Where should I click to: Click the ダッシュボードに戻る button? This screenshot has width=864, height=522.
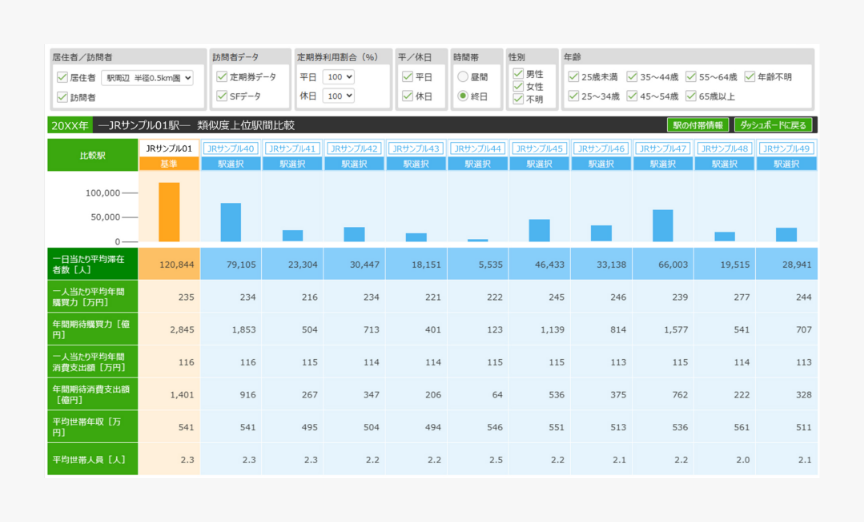click(772, 126)
